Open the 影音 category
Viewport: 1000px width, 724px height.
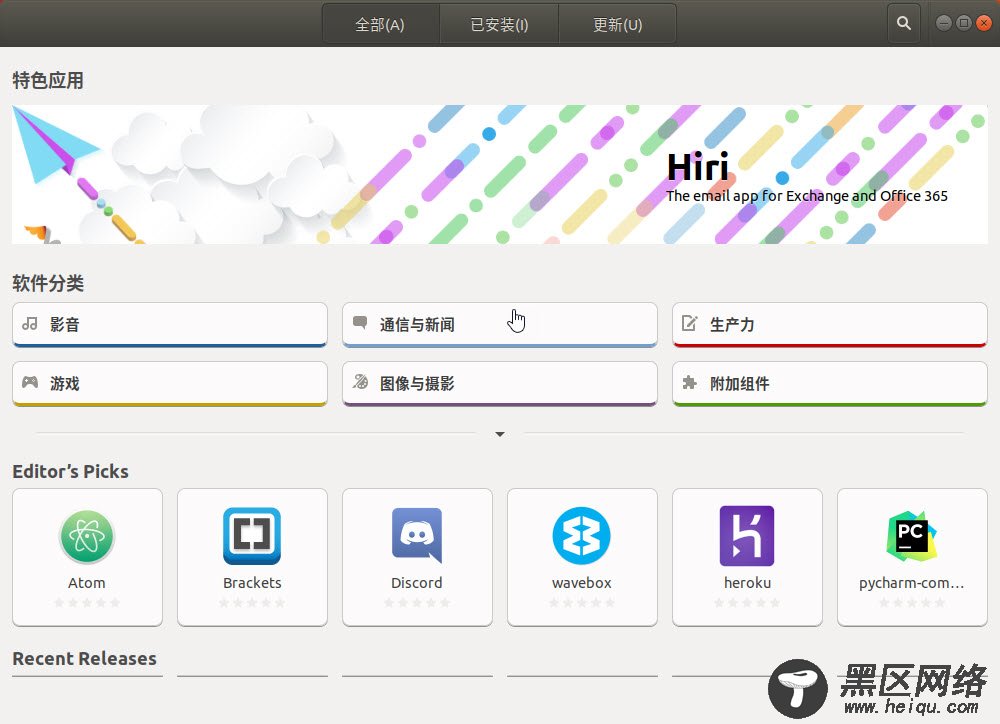tap(170, 325)
